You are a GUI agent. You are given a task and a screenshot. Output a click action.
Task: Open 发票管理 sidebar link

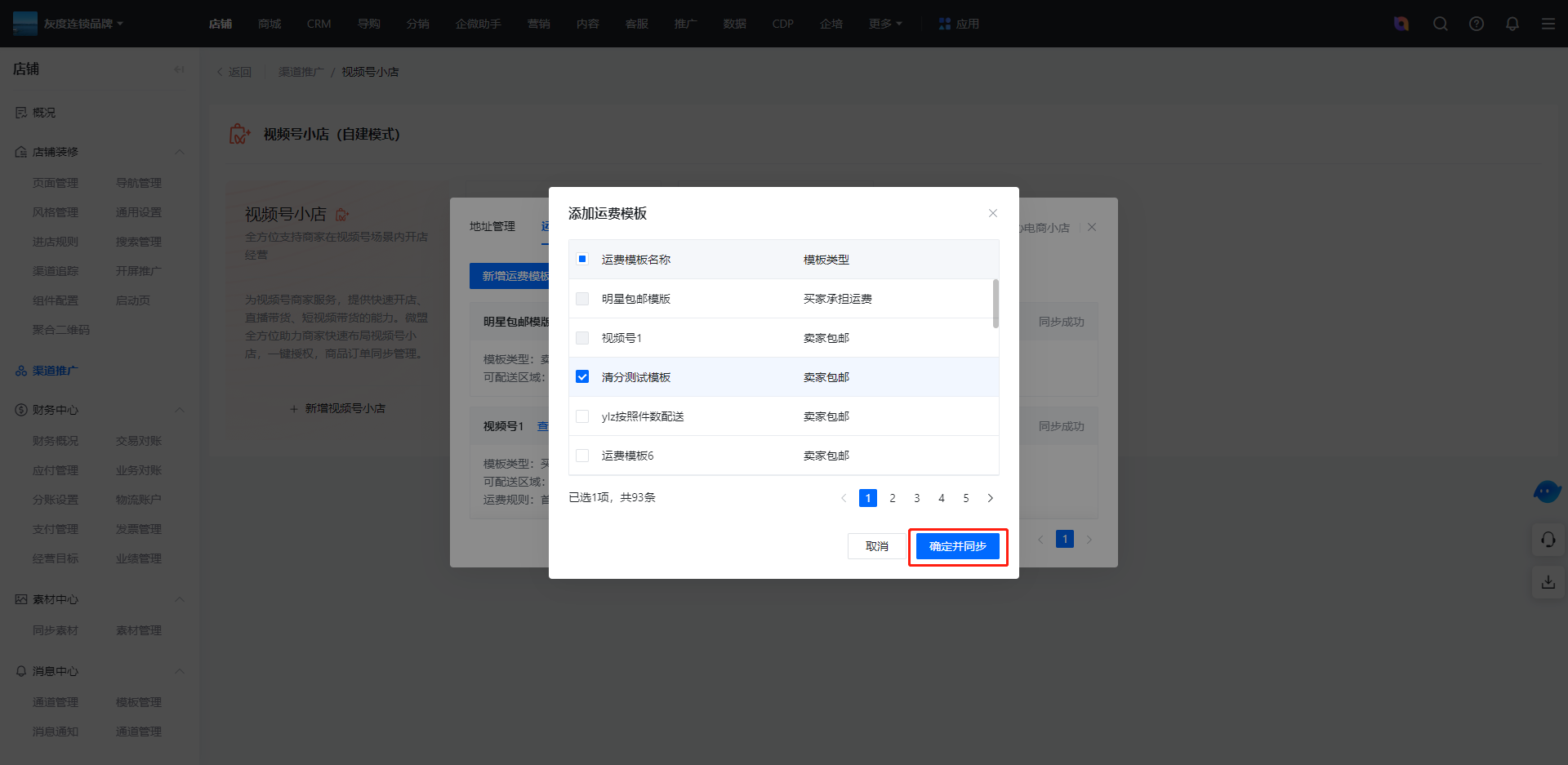click(139, 529)
